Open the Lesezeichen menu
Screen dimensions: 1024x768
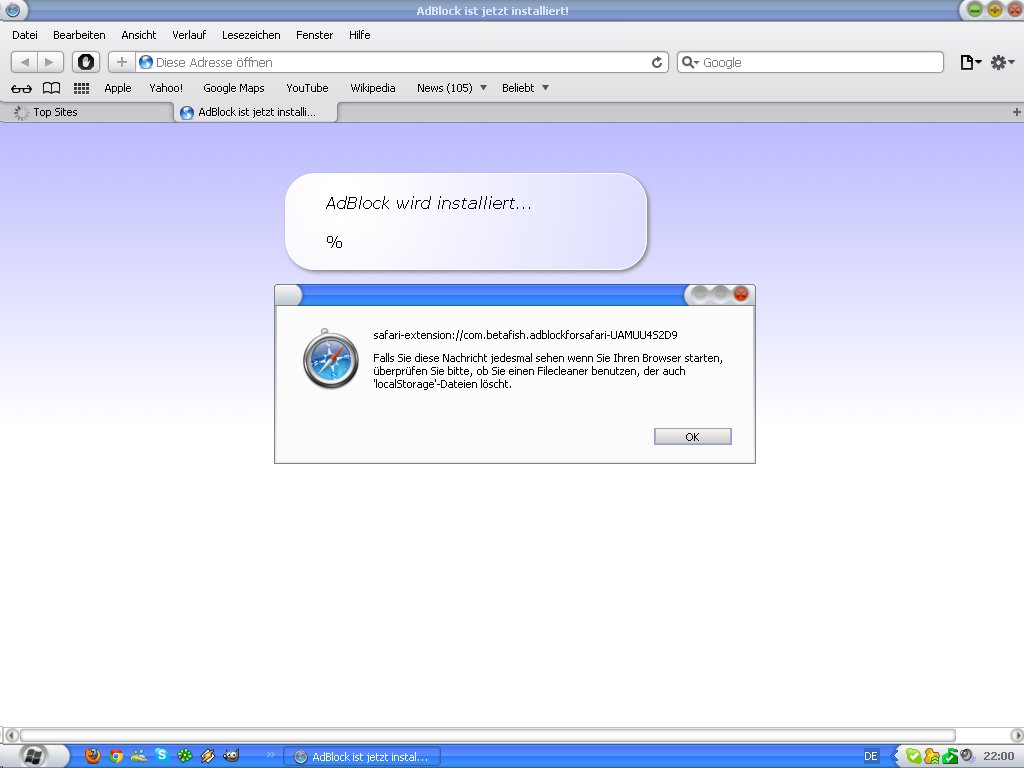[251, 35]
